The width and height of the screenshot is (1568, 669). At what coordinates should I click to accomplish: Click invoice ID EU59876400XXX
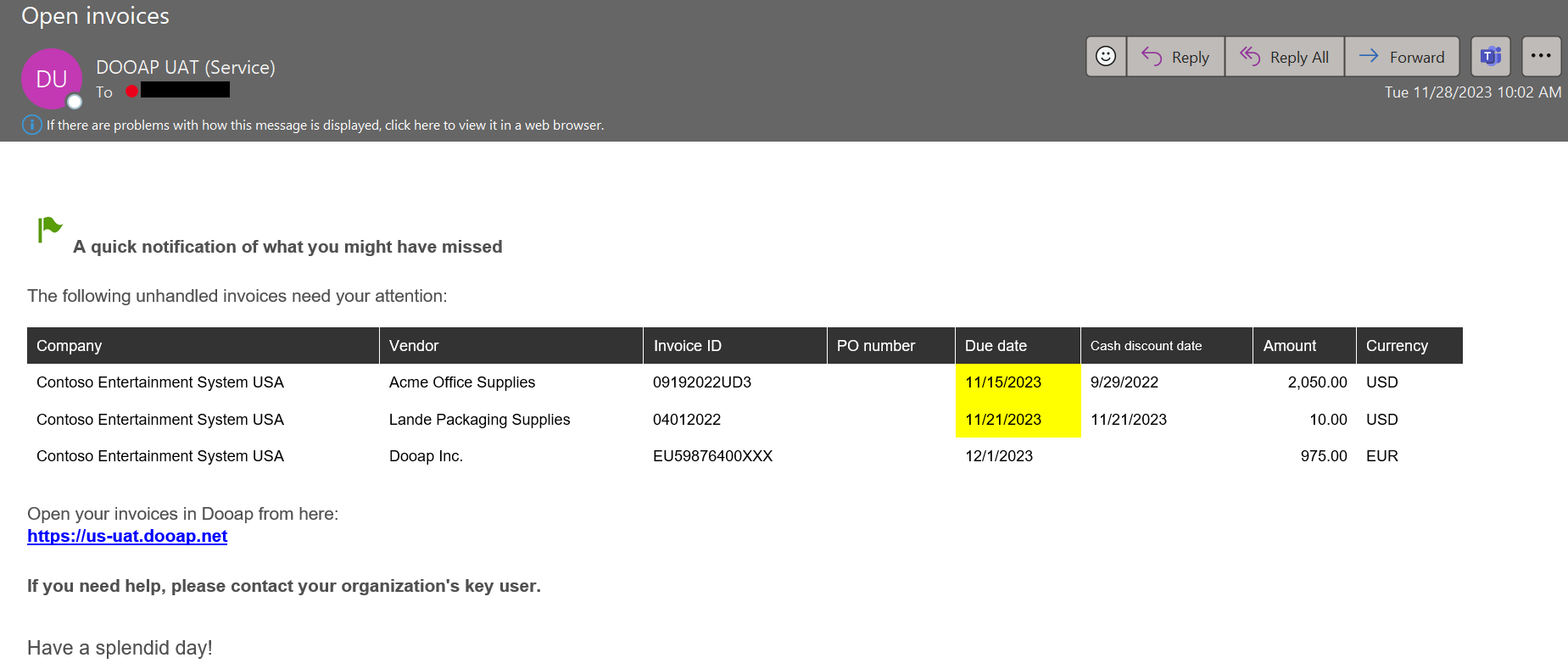712,456
